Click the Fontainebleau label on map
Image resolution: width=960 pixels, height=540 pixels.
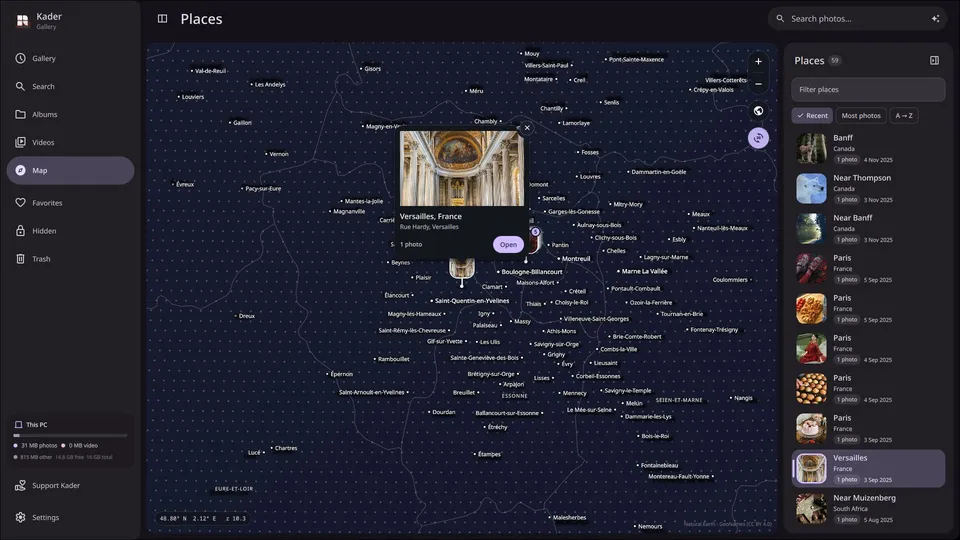[659, 465]
